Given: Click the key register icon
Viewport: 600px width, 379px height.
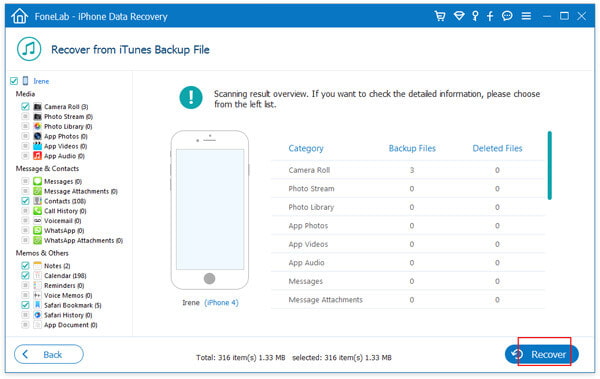Looking at the screenshot, I should pos(475,16).
